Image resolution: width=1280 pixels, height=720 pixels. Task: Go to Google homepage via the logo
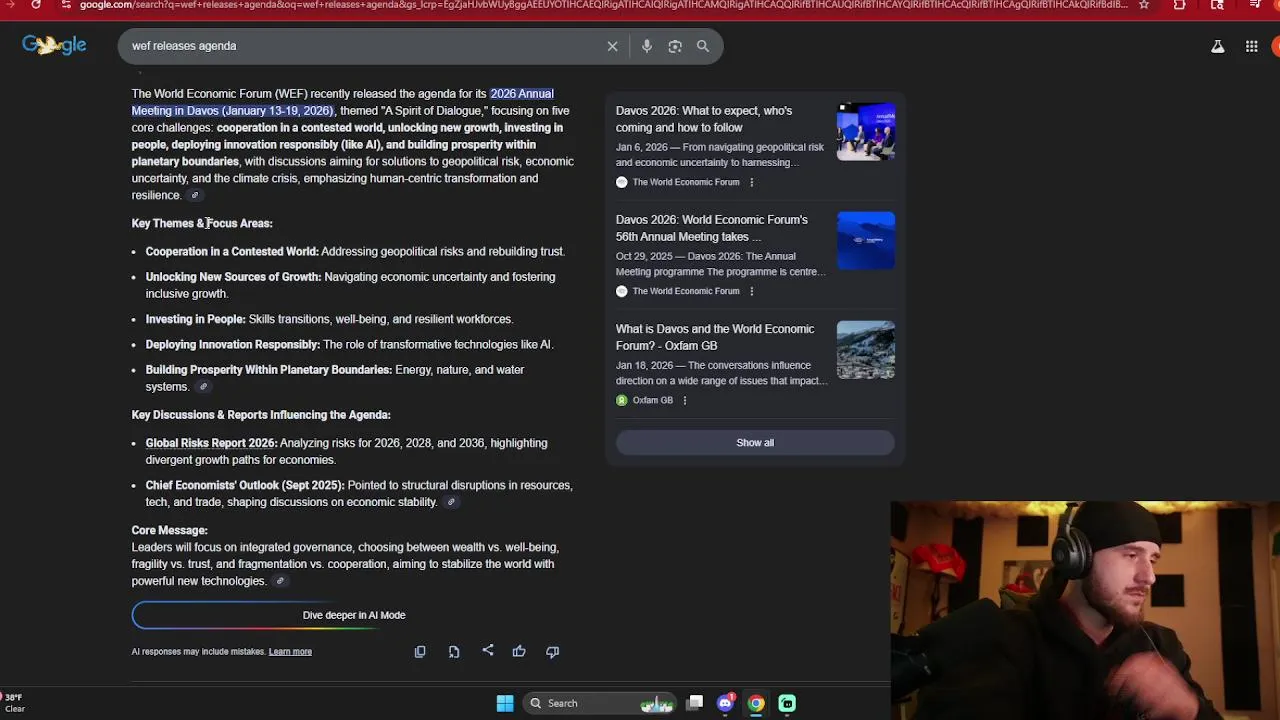54,45
